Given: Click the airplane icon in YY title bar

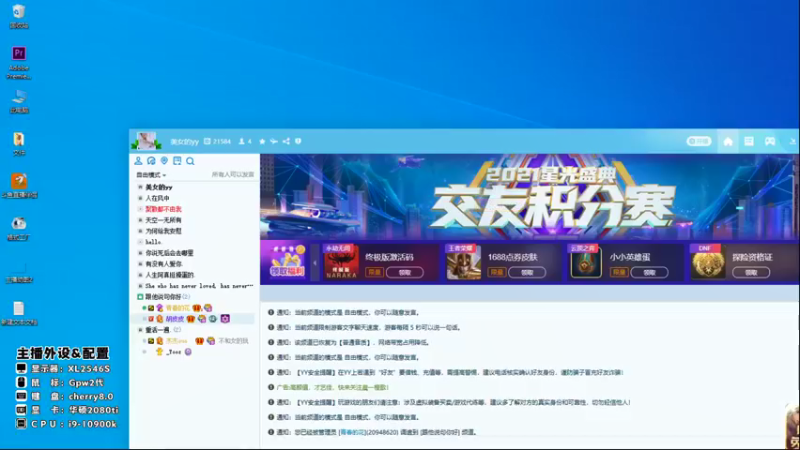Looking at the screenshot, I should pos(274,141).
